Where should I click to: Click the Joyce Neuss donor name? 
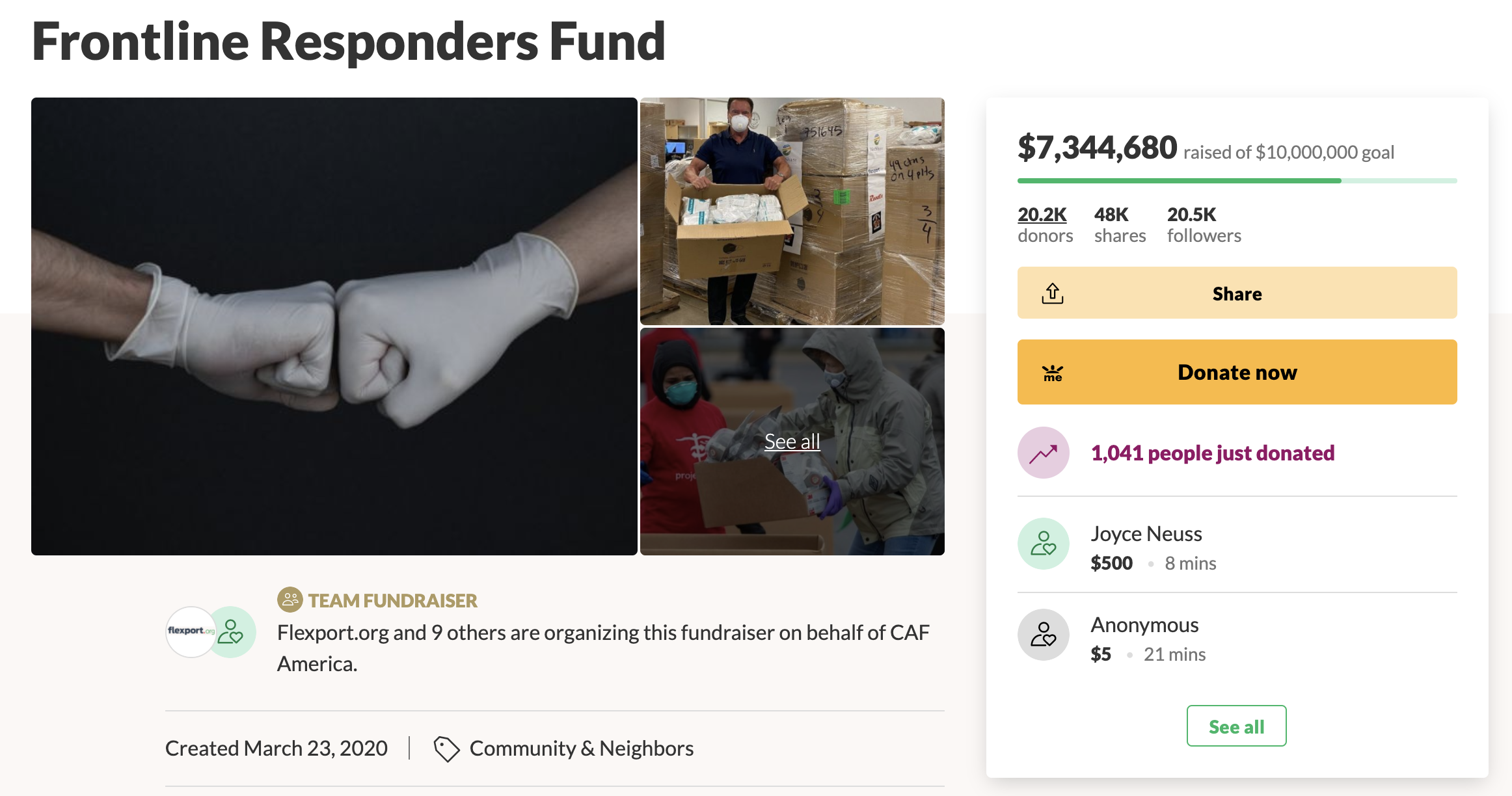(x=1146, y=534)
